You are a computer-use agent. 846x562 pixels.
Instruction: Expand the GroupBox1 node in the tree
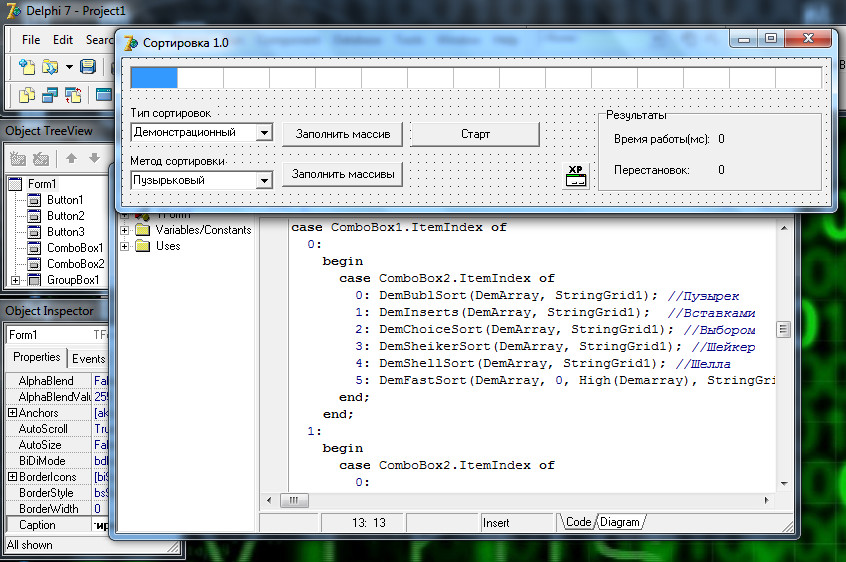tap(15, 280)
